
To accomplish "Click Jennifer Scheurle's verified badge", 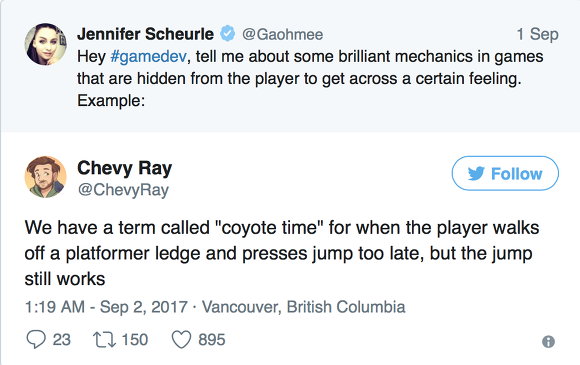I will pos(227,34).
